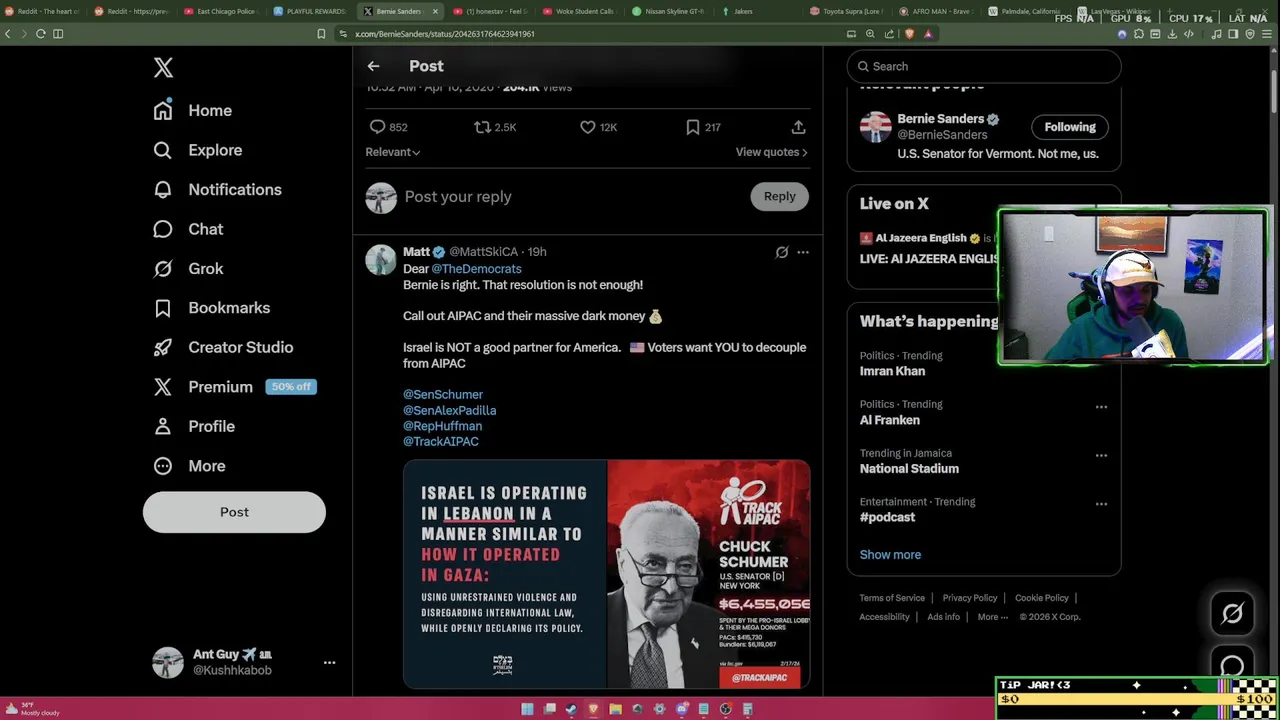This screenshot has width=1280, height=720.
Task: Open the @SenSchumer mention link
Action: coord(443,395)
